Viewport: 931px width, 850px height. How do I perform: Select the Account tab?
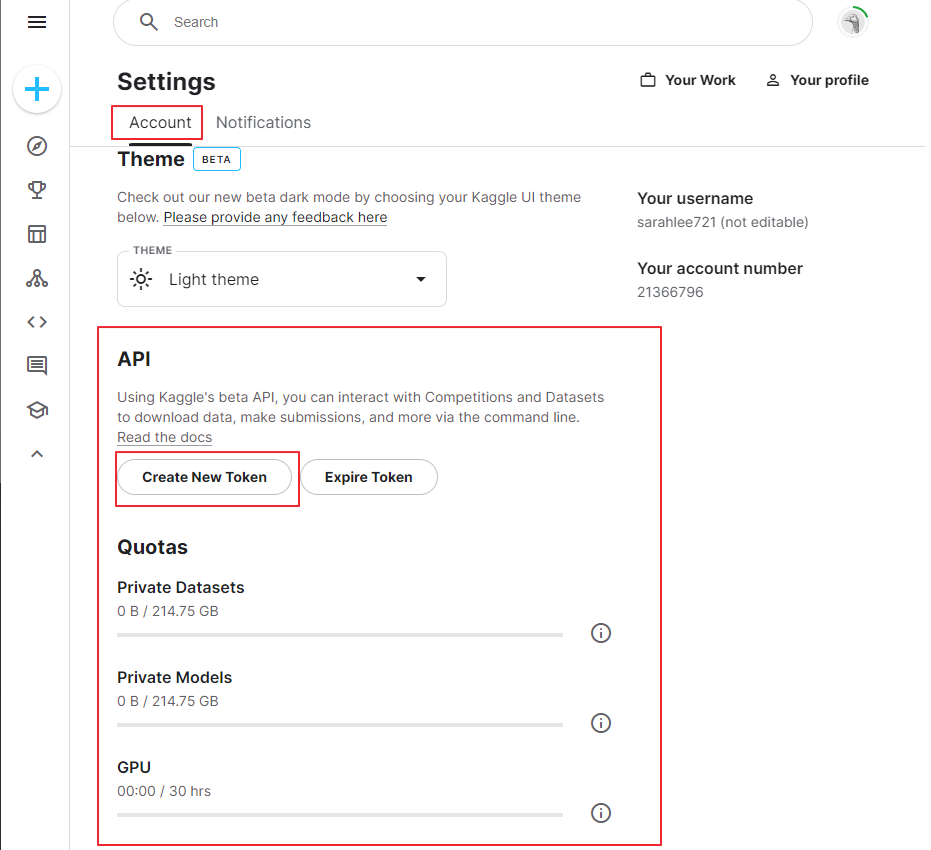point(160,122)
